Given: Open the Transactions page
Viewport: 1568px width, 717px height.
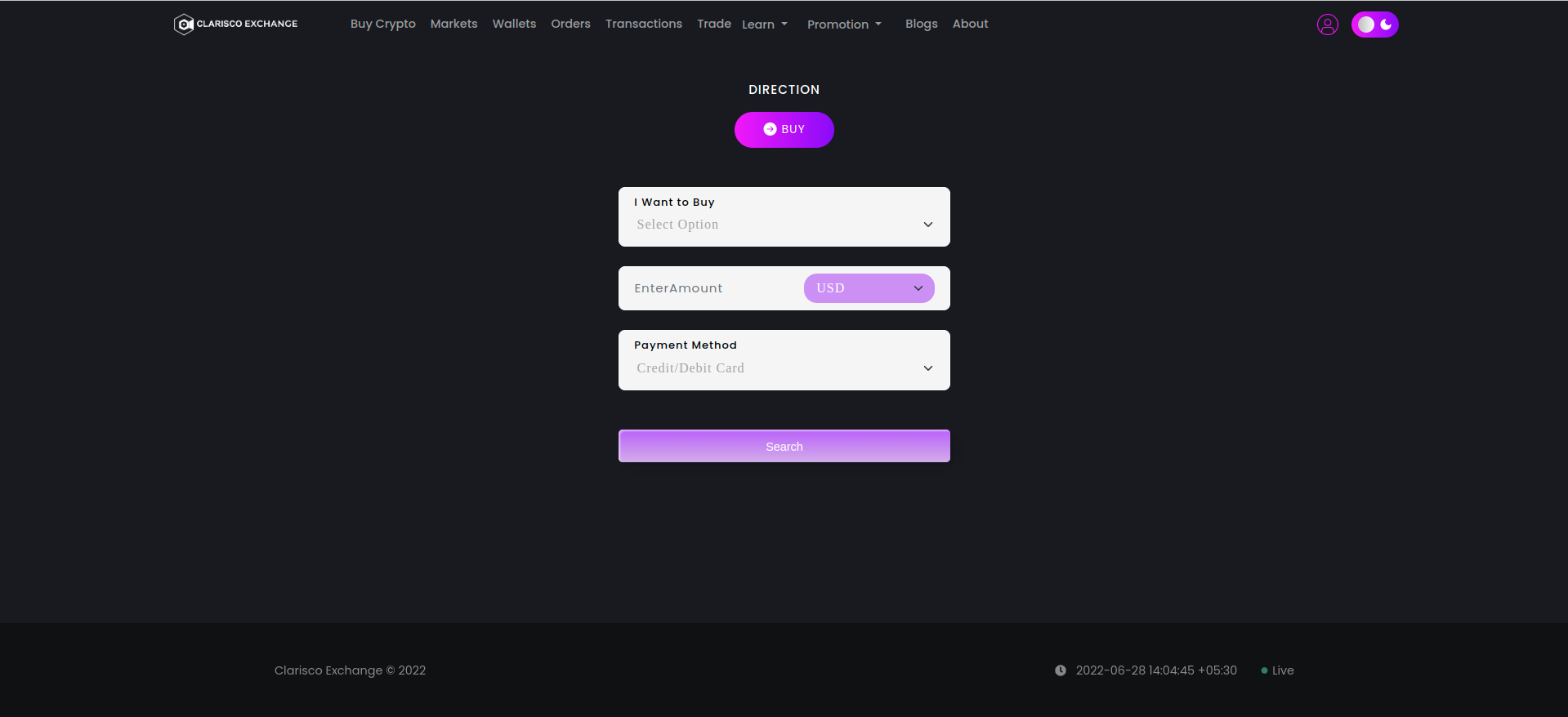Looking at the screenshot, I should pyautogui.click(x=644, y=24).
